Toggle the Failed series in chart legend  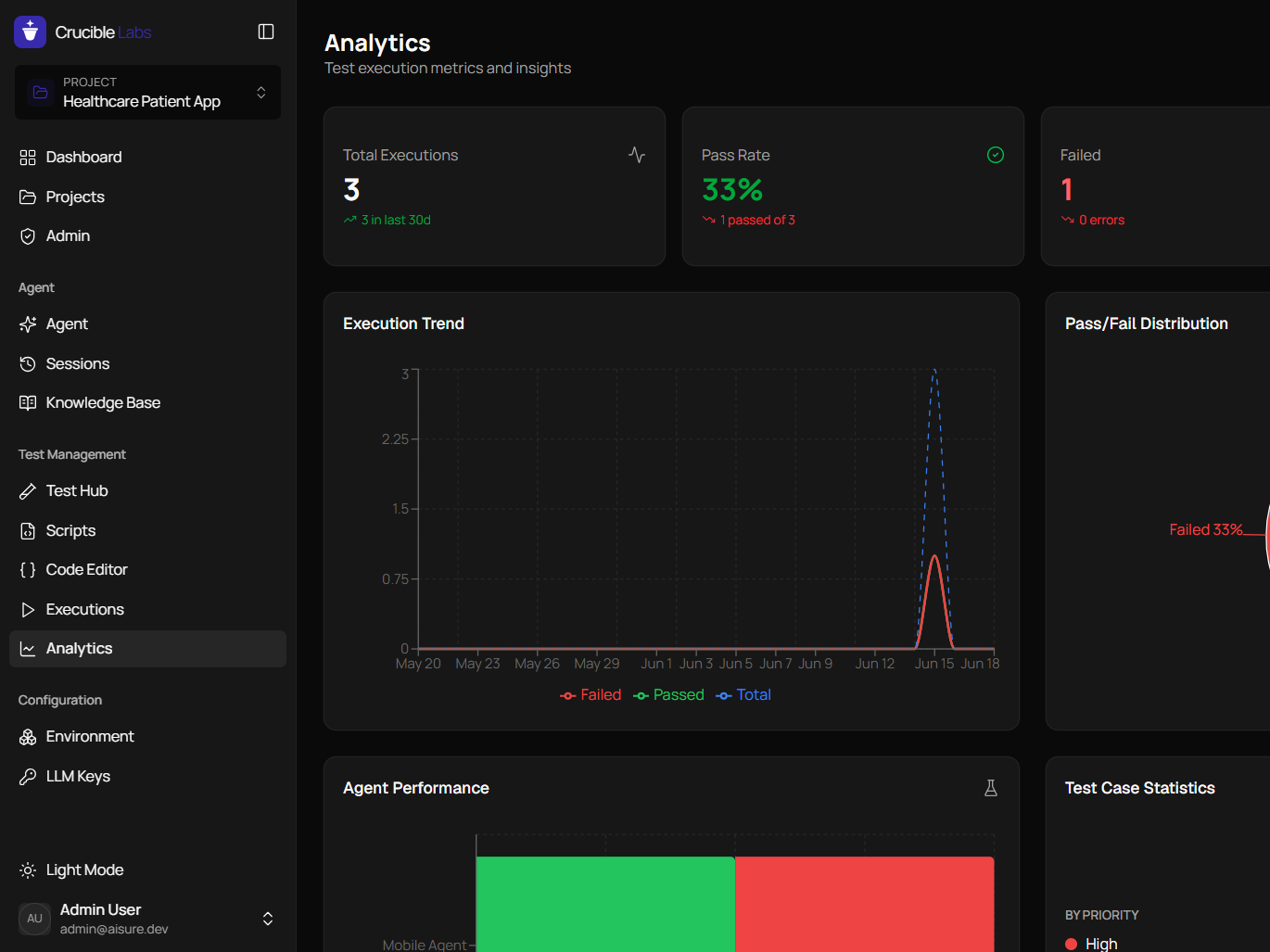(x=591, y=695)
